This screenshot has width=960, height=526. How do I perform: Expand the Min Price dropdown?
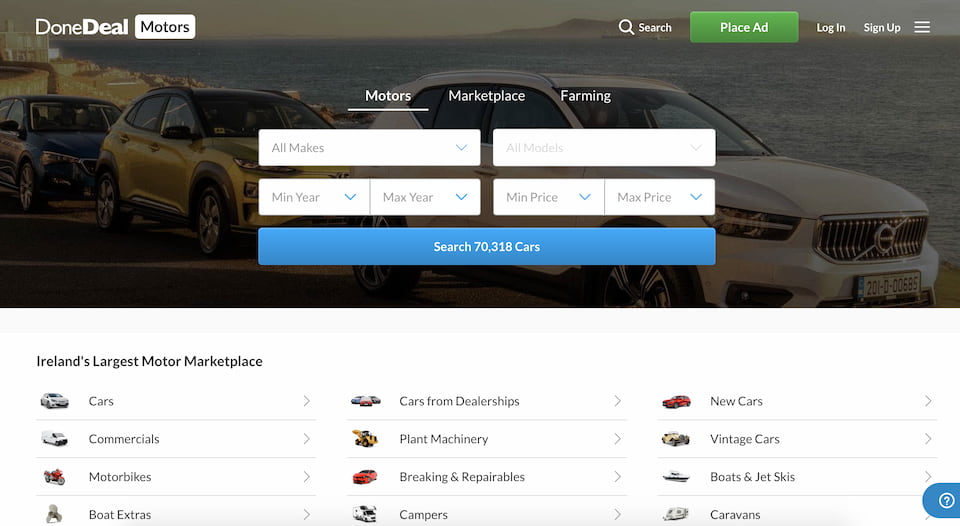point(548,197)
